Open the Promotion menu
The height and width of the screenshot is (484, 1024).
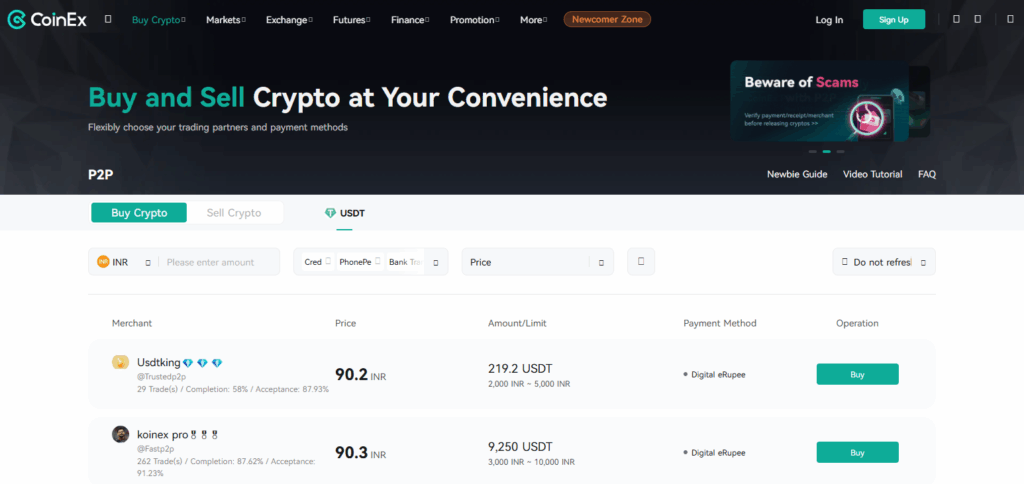(x=475, y=20)
